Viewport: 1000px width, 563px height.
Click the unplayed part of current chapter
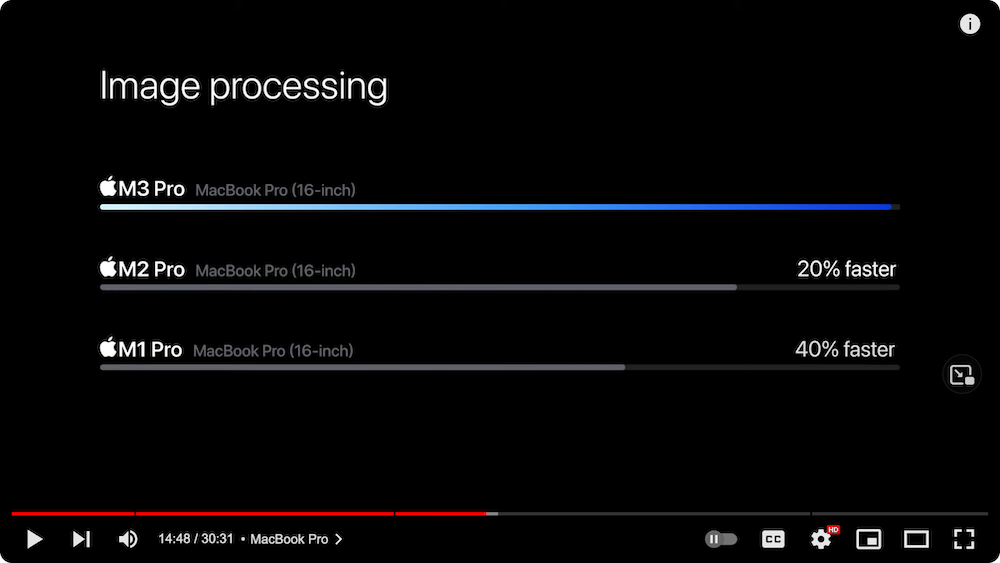coord(650,514)
